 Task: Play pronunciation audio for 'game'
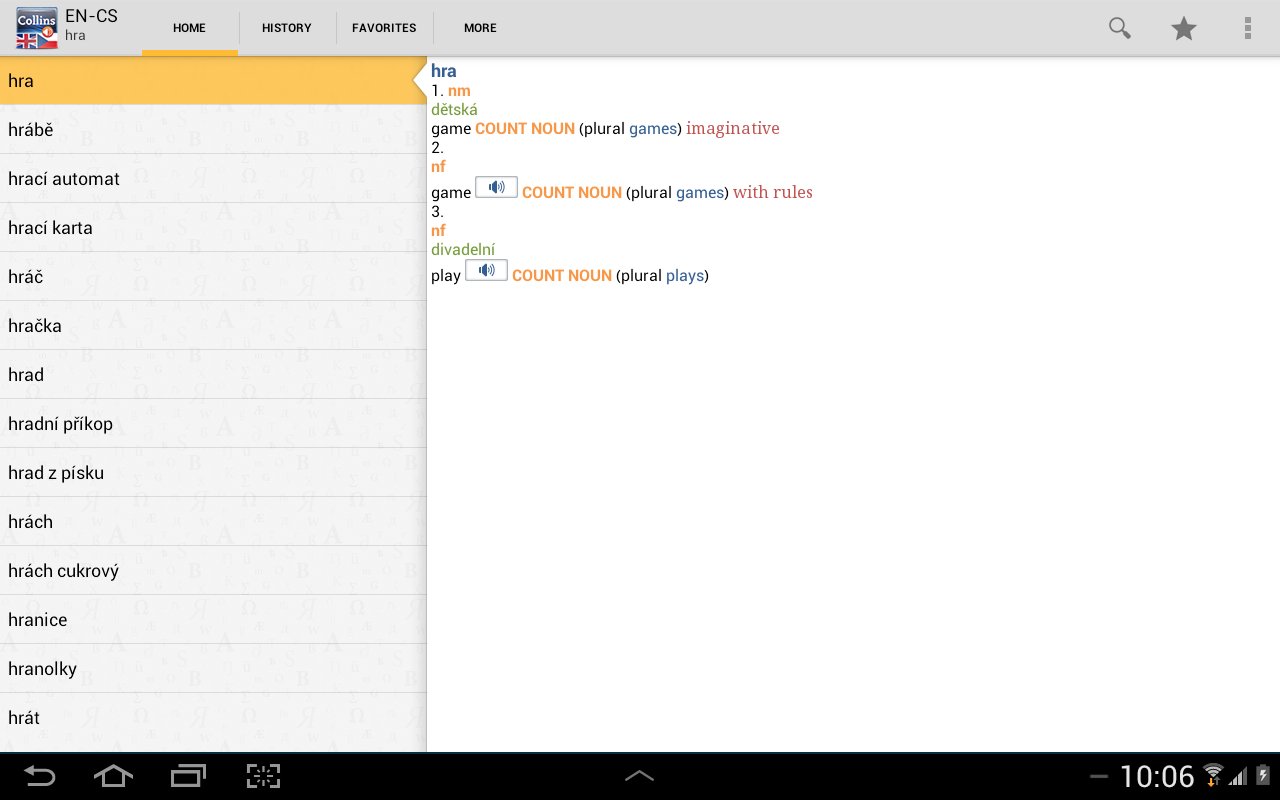point(496,187)
